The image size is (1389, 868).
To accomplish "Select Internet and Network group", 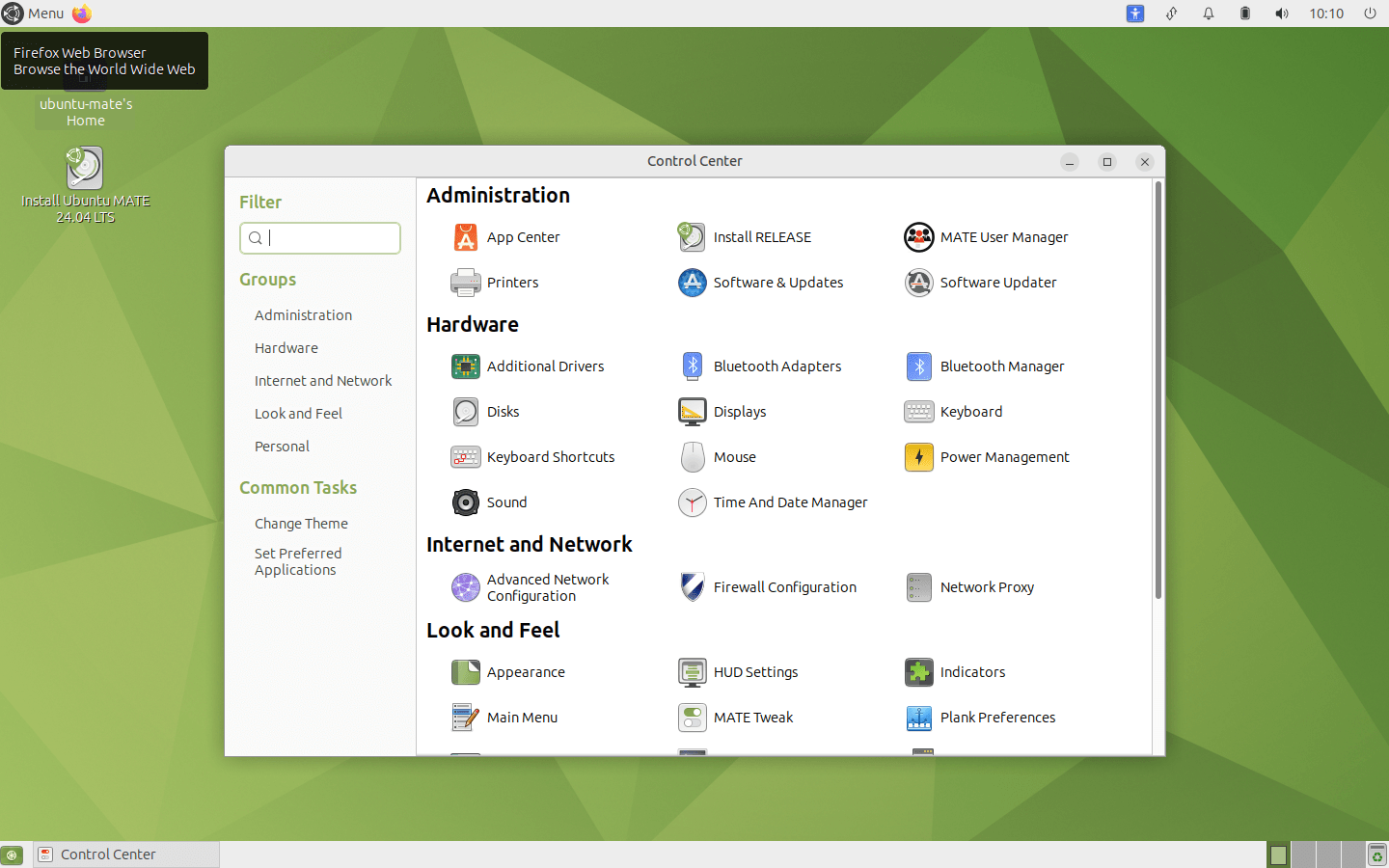I will [x=323, y=380].
